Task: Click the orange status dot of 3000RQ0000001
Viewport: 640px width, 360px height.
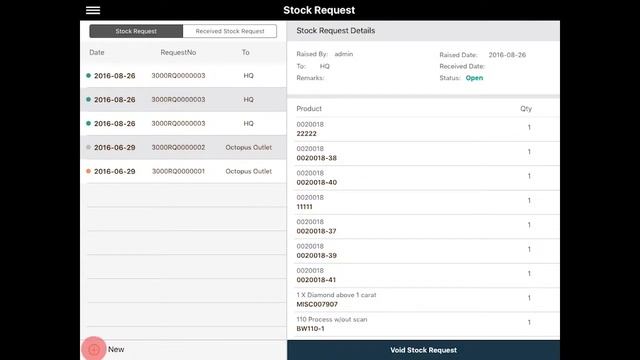Action: pyautogui.click(x=89, y=171)
